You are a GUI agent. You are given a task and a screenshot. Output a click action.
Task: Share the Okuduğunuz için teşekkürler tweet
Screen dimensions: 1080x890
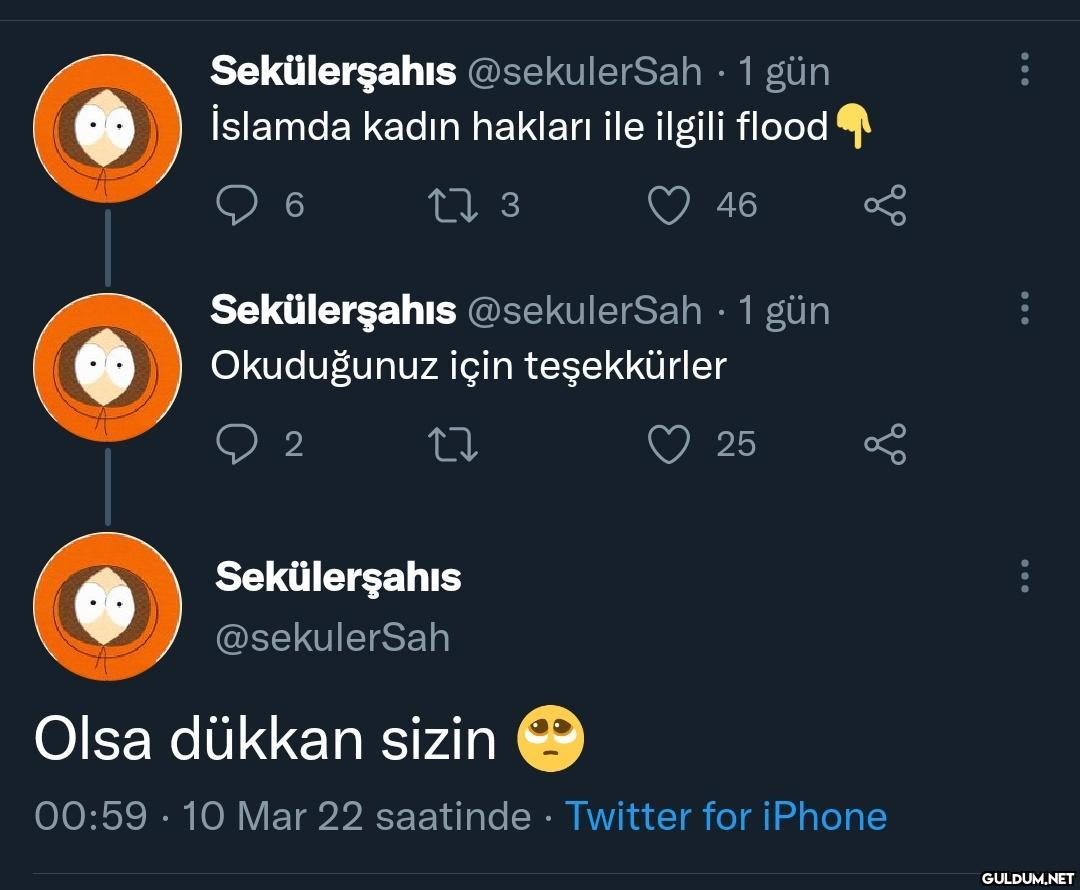point(885,444)
